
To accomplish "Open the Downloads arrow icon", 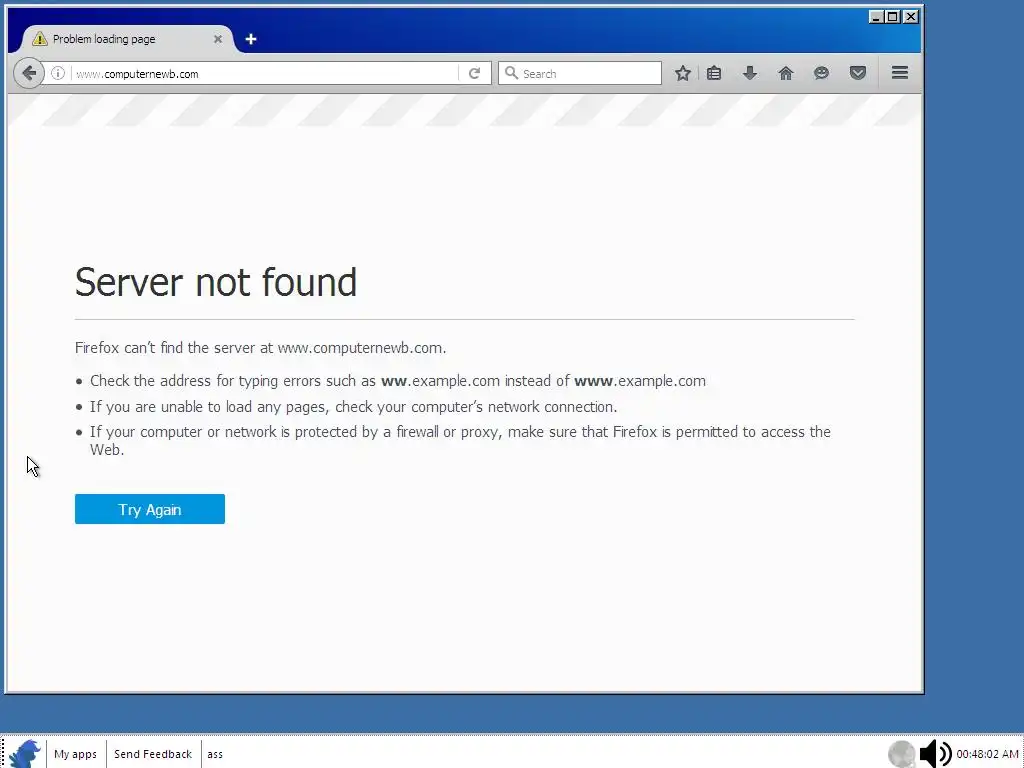I will (x=750, y=73).
